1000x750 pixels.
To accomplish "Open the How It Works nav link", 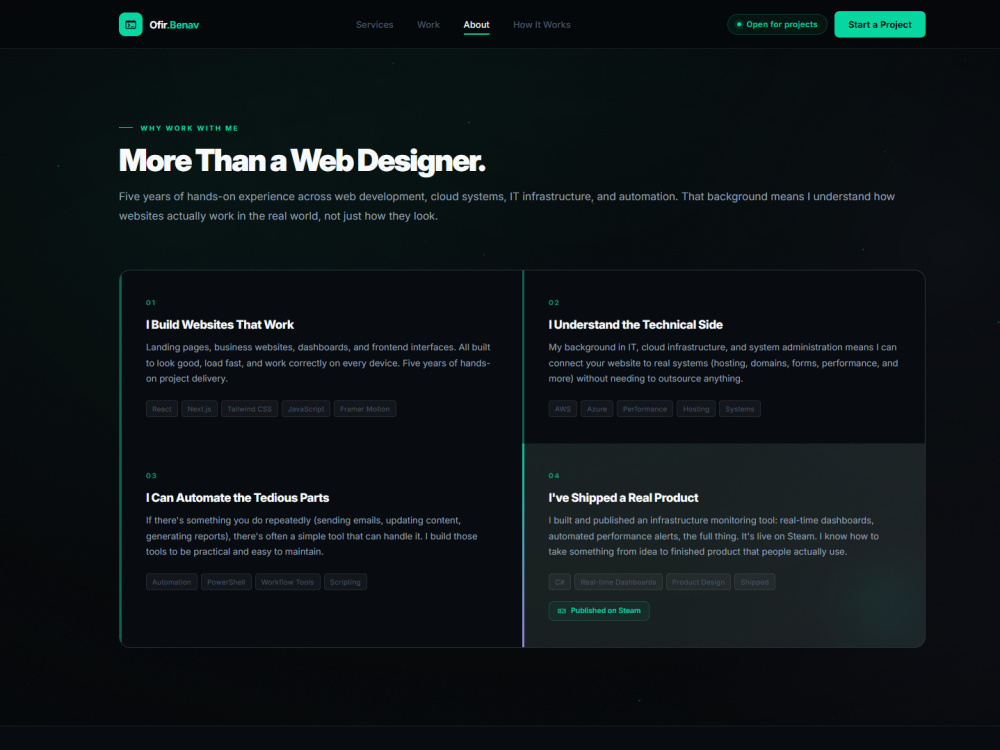I will point(541,25).
